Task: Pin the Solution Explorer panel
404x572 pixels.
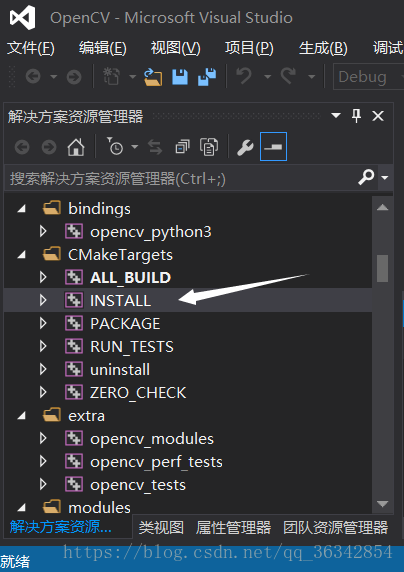Action: tap(357, 116)
